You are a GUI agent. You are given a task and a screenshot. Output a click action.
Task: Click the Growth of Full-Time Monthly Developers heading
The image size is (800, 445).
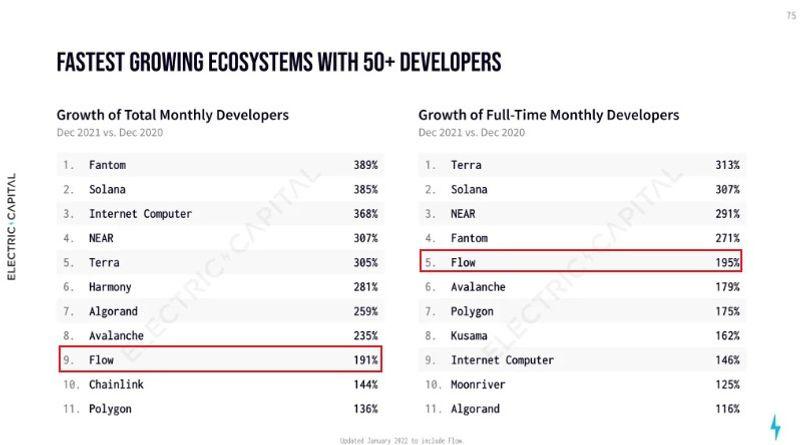pos(548,115)
